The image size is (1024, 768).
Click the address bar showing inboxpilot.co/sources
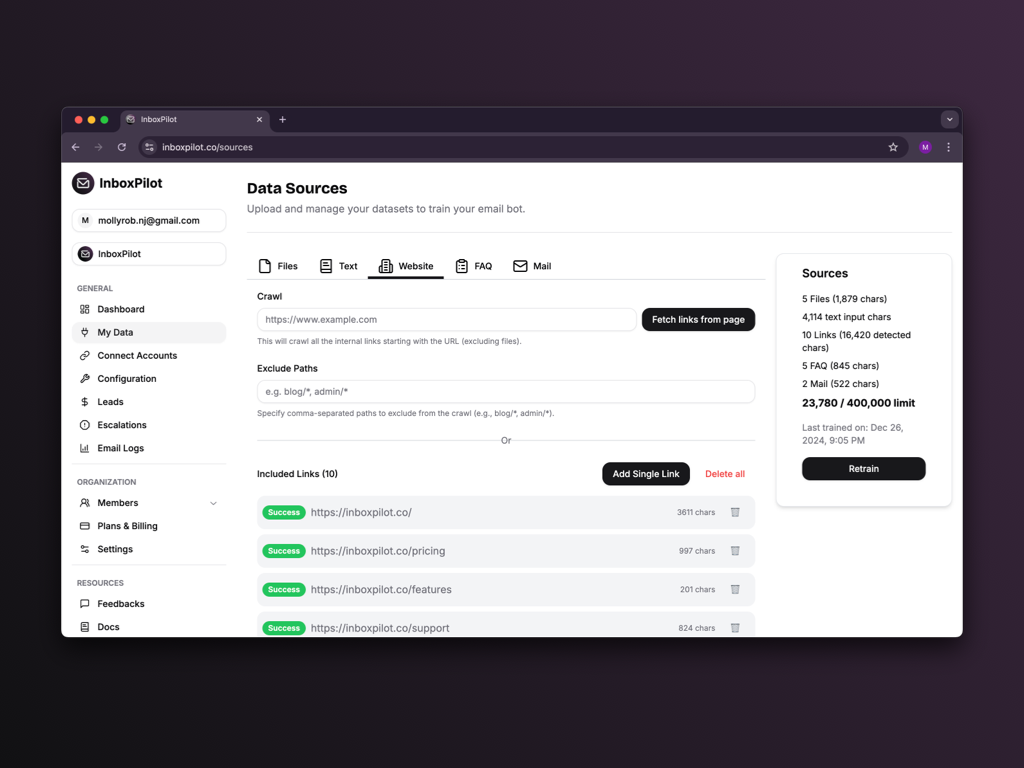coord(522,148)
